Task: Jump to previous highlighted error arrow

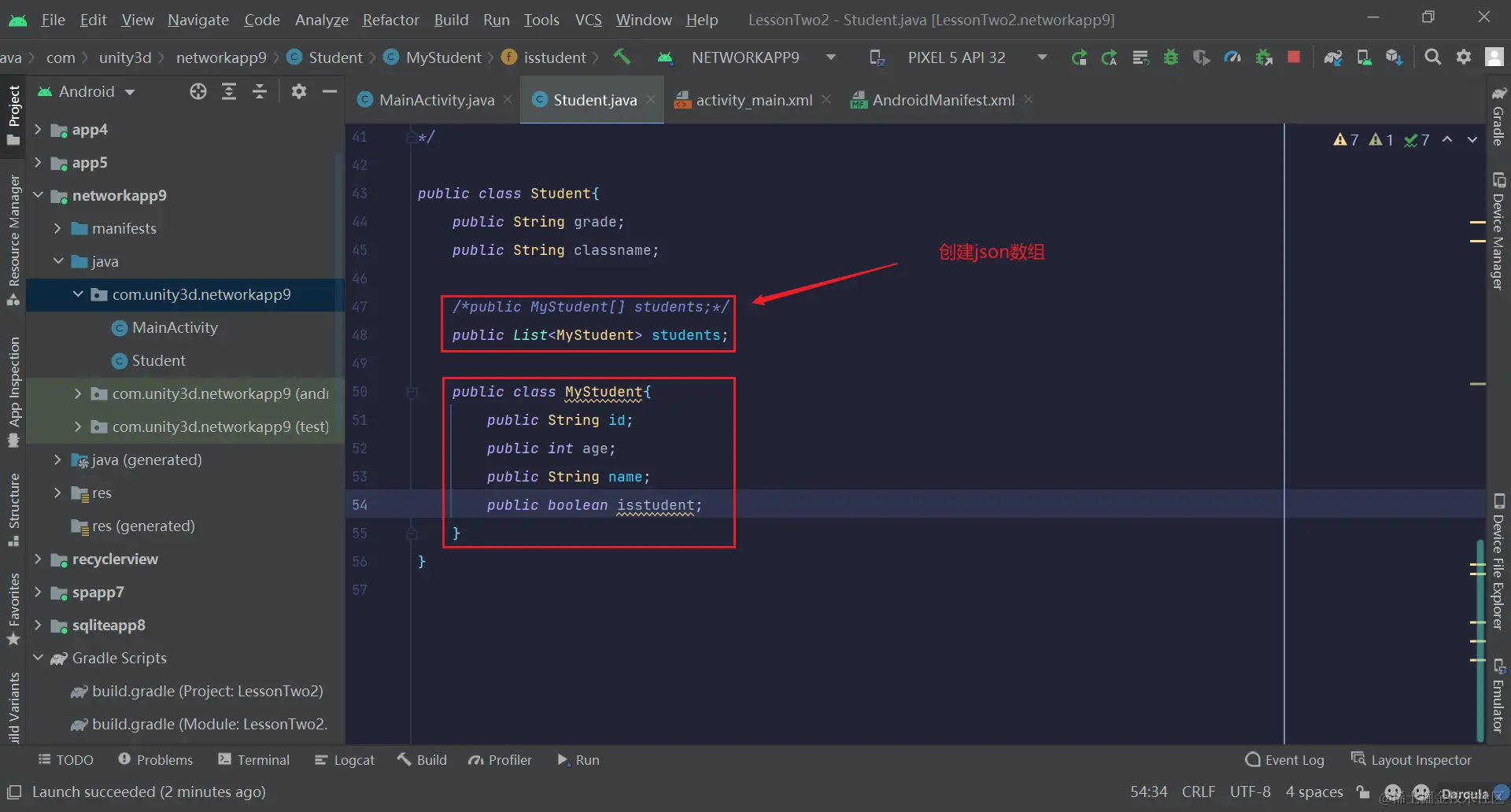Action: 1447,140
